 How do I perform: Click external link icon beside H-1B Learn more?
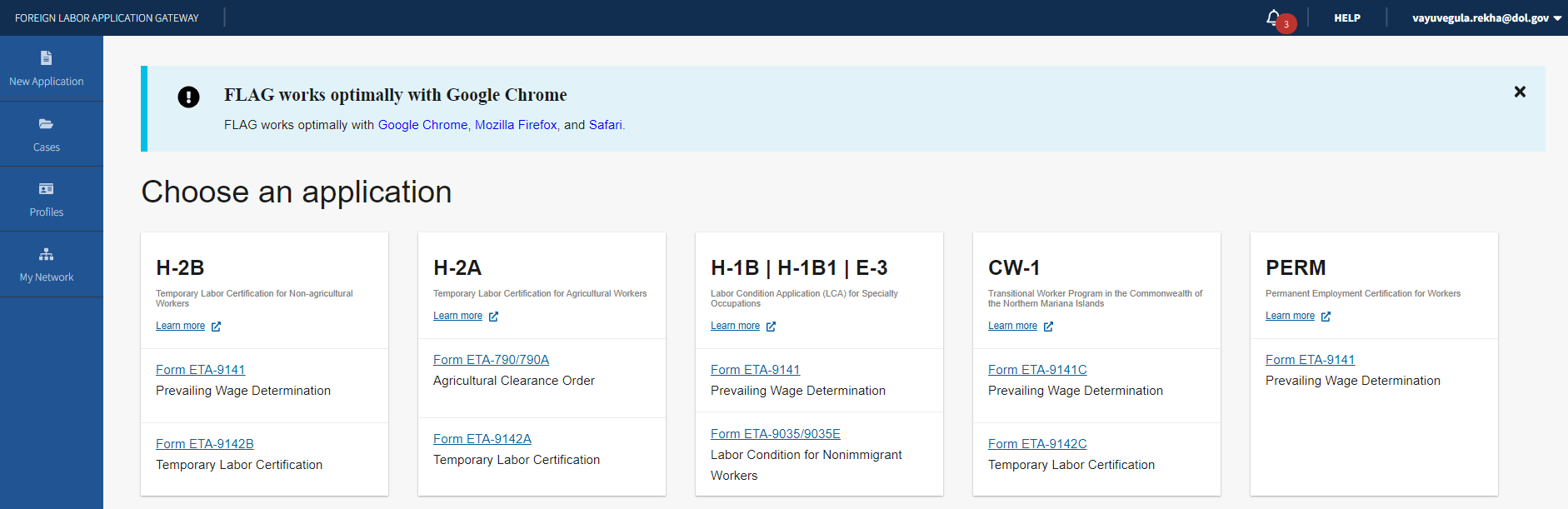pyautogui.click(x=771, y=327)
